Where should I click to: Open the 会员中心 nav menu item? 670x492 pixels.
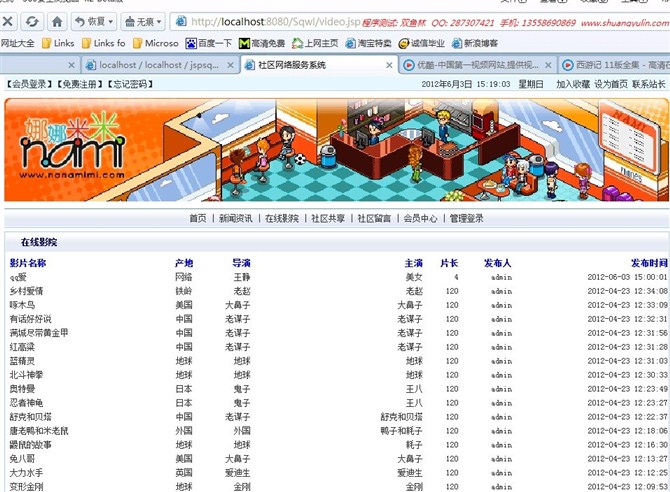[420, 218]
